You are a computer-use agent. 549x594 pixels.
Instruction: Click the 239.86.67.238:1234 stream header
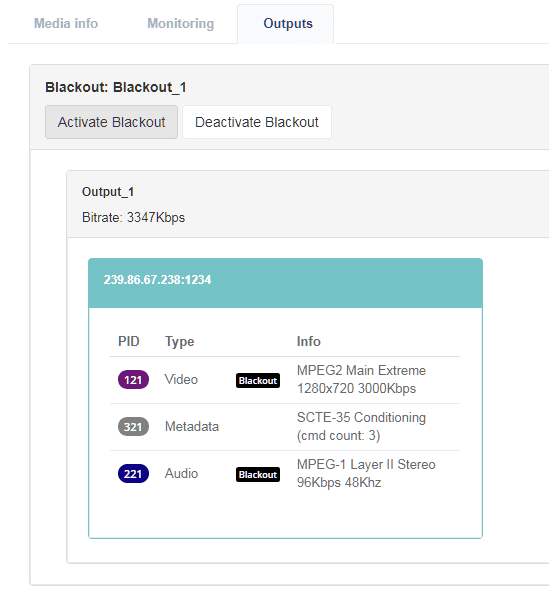[x=285, y=283]
